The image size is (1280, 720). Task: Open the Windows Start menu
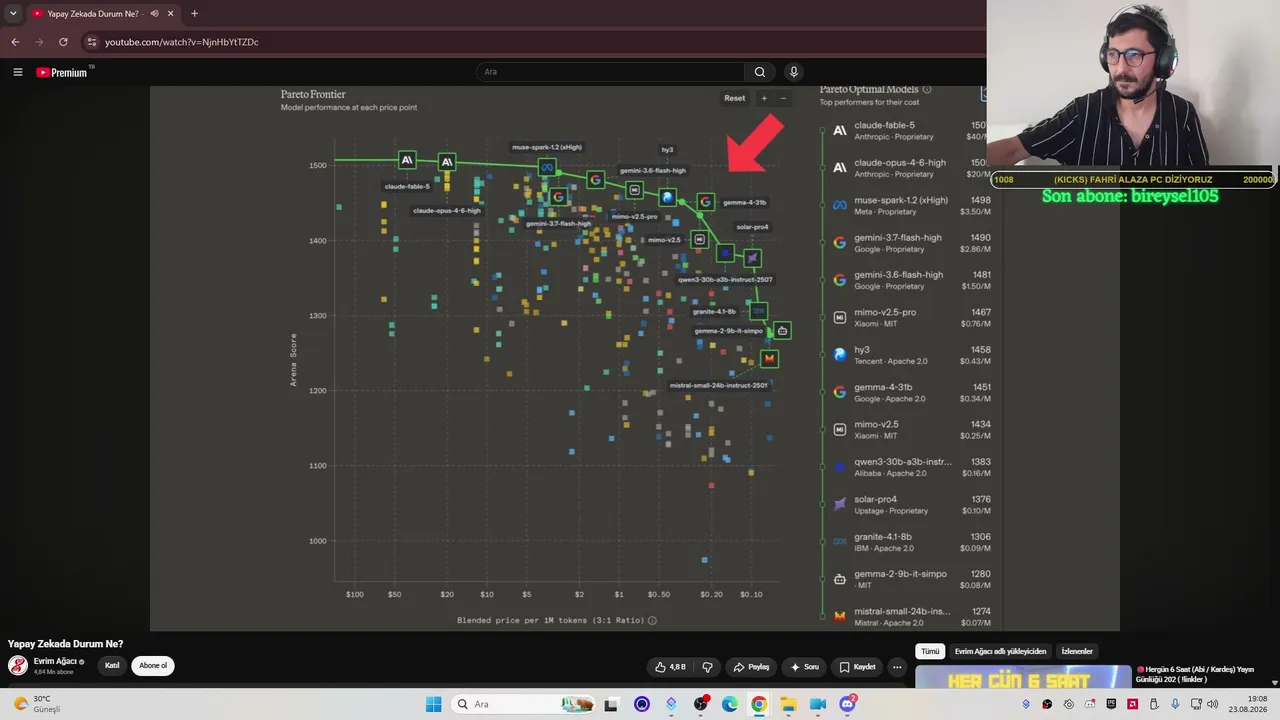433,704
